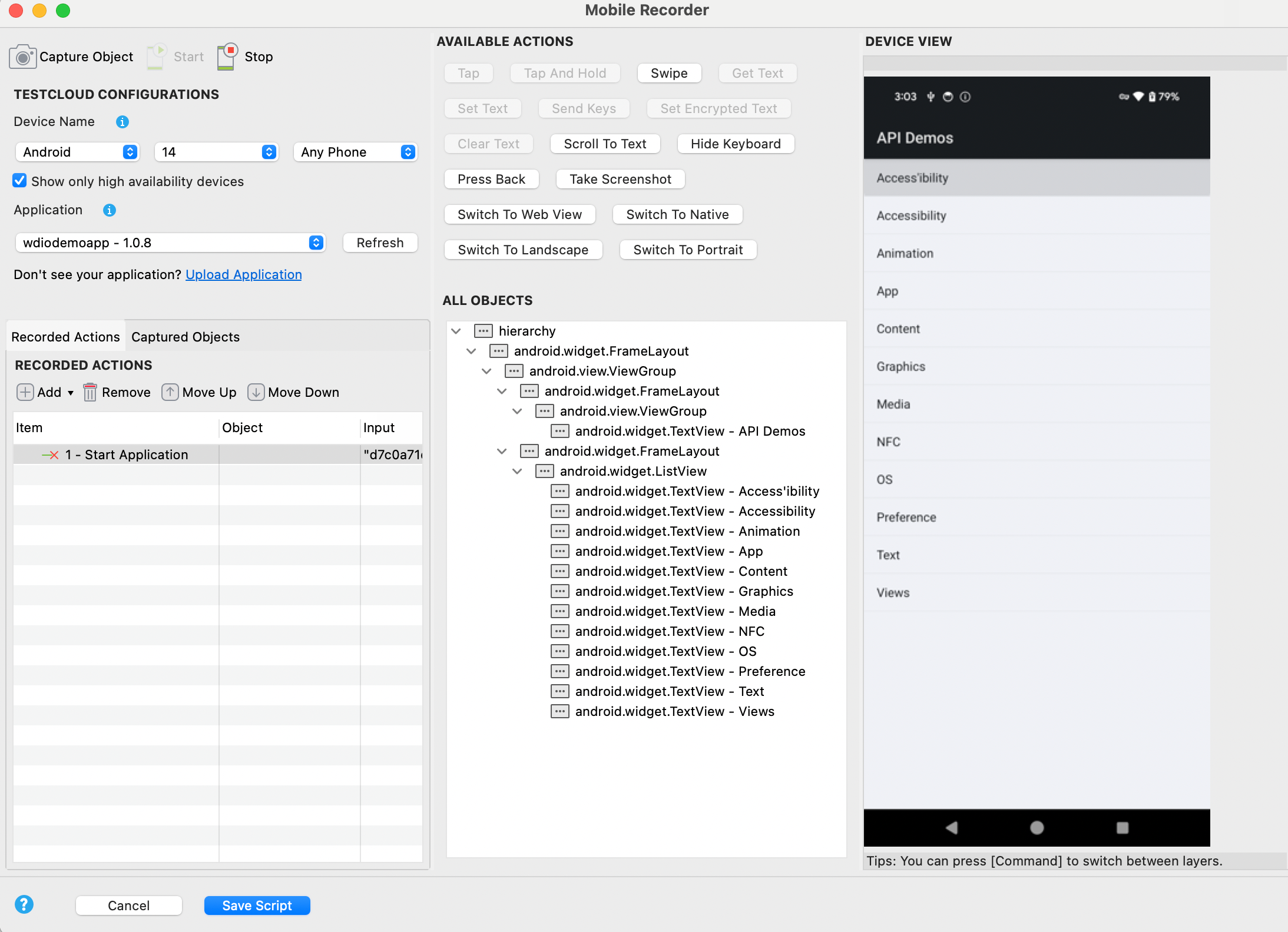
Task: Click the Move Up arrow icon
Action: [x=170, y=392]
